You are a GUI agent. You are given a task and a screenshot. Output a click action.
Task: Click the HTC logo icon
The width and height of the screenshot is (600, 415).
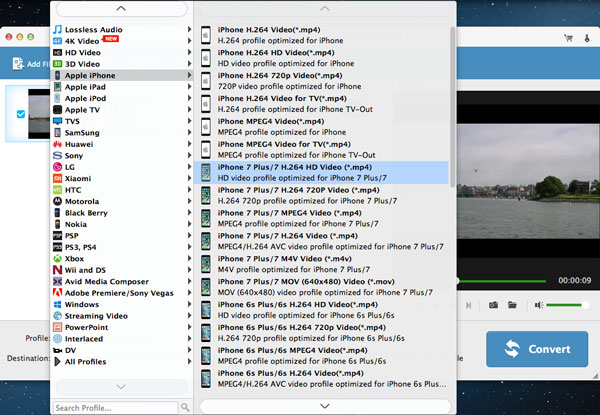coord(57,190)
